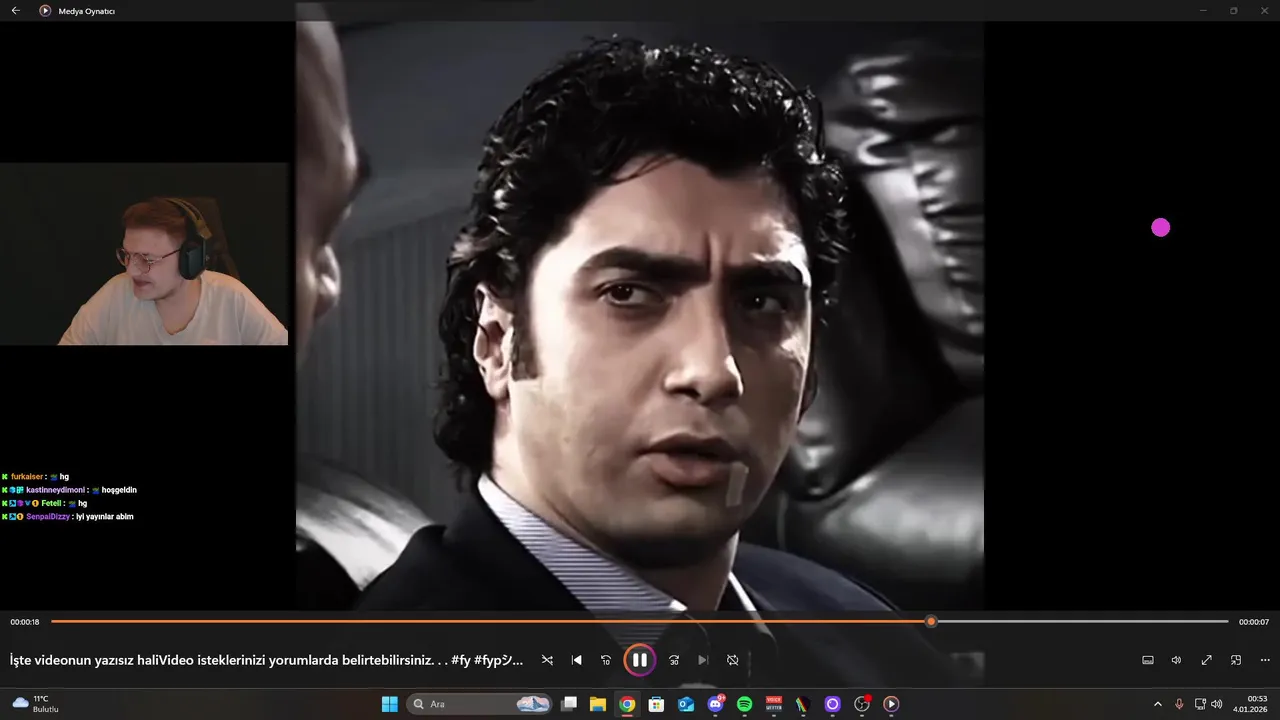Skip back 10 seconds
This screenshot has height=720, width=1280.
(x=605, y=660)
